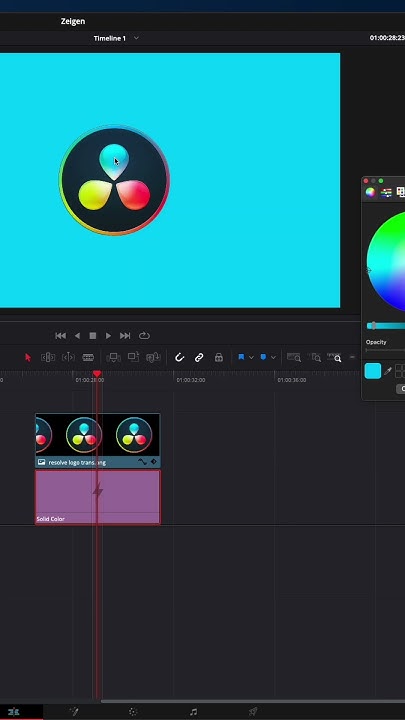
Task: Click the red playhead handle in the ruler
Action: (x=97, y=374)
